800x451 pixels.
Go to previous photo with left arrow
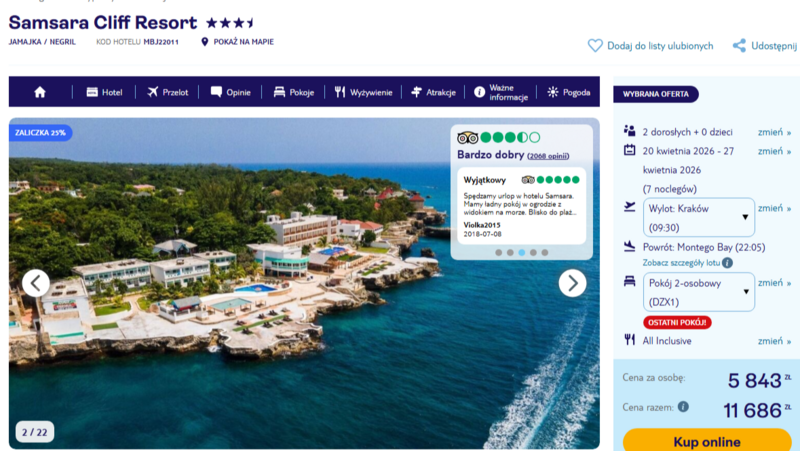click(36, 283)
